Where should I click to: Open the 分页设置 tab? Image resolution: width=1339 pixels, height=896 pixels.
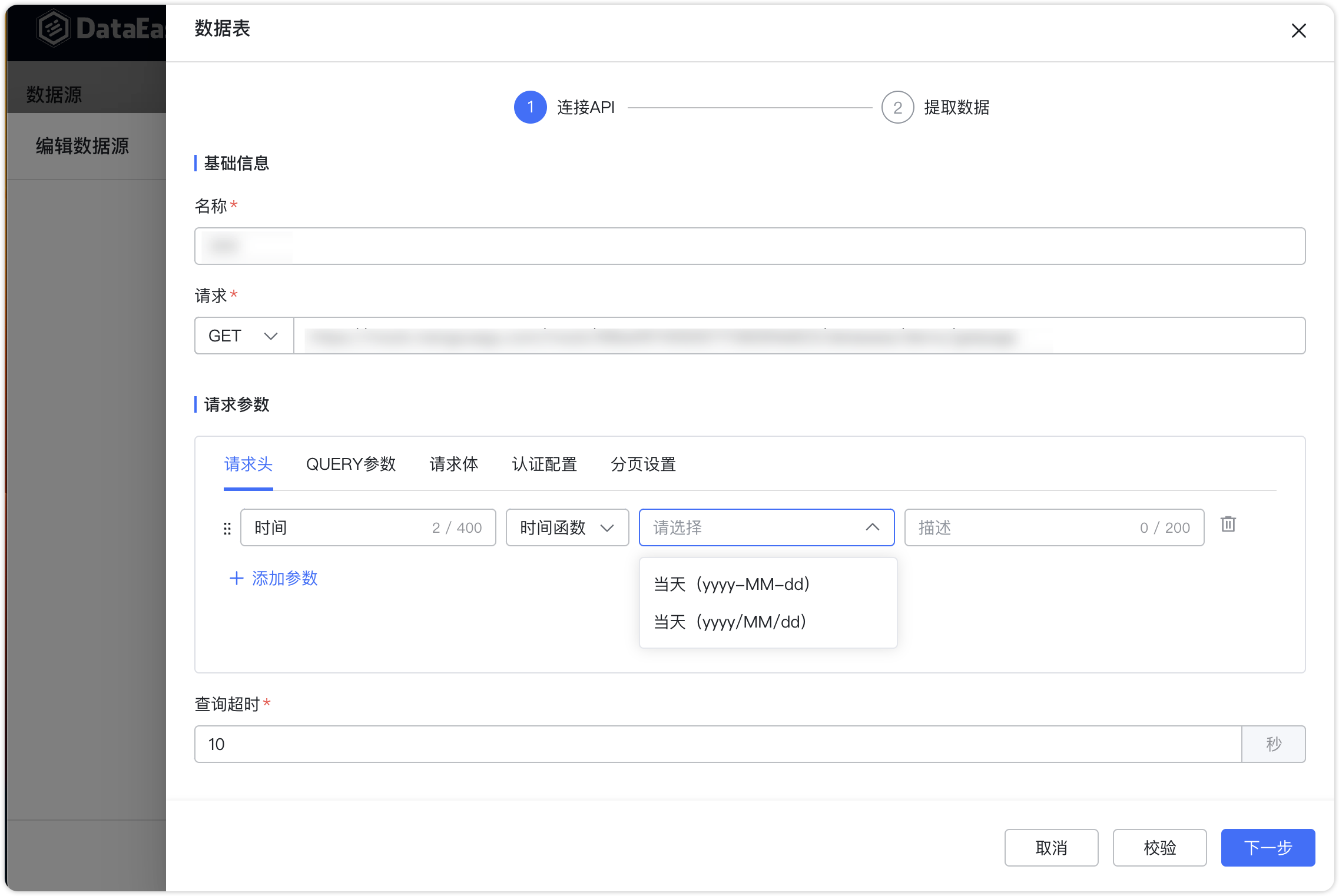[x=644, y=464]
